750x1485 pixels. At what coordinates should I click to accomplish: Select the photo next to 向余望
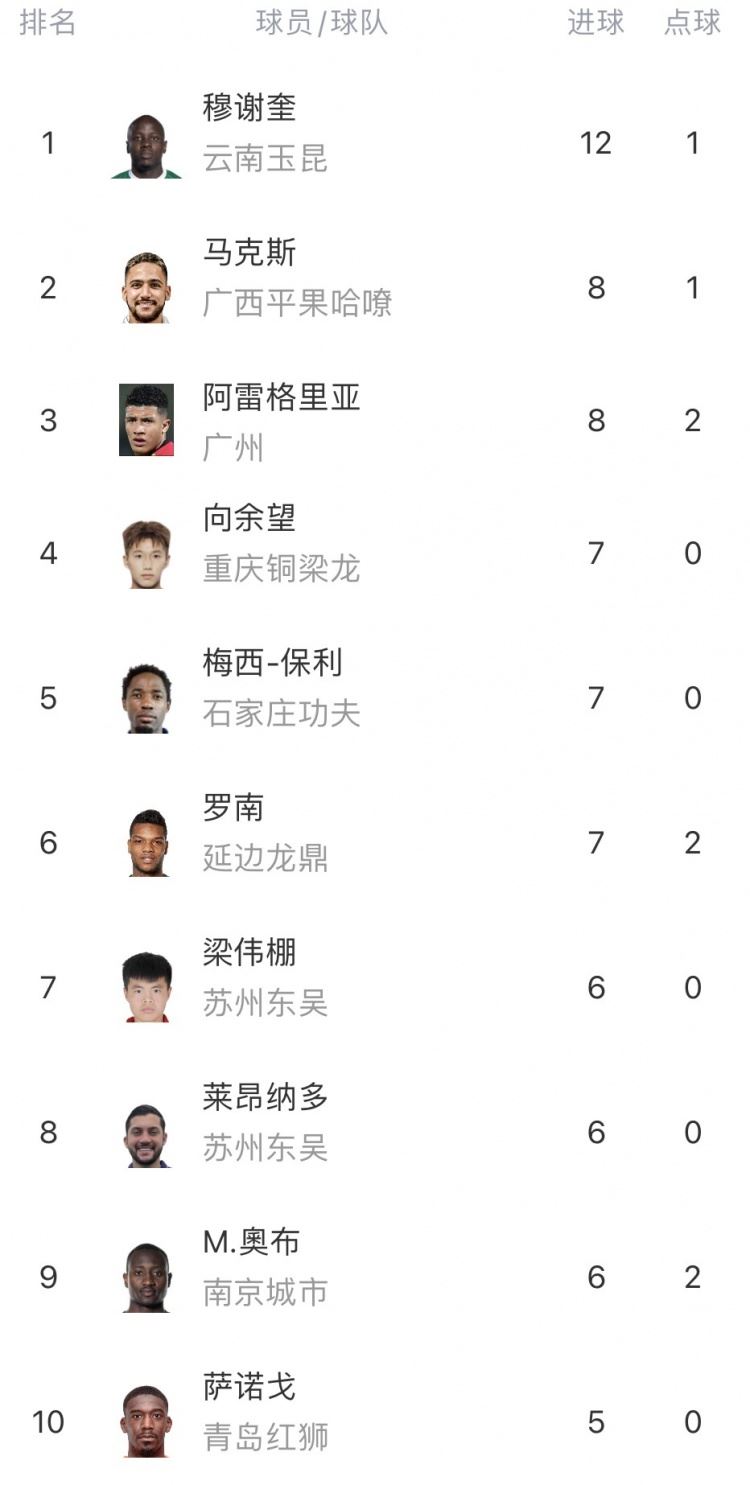click(x=146, y=554)
